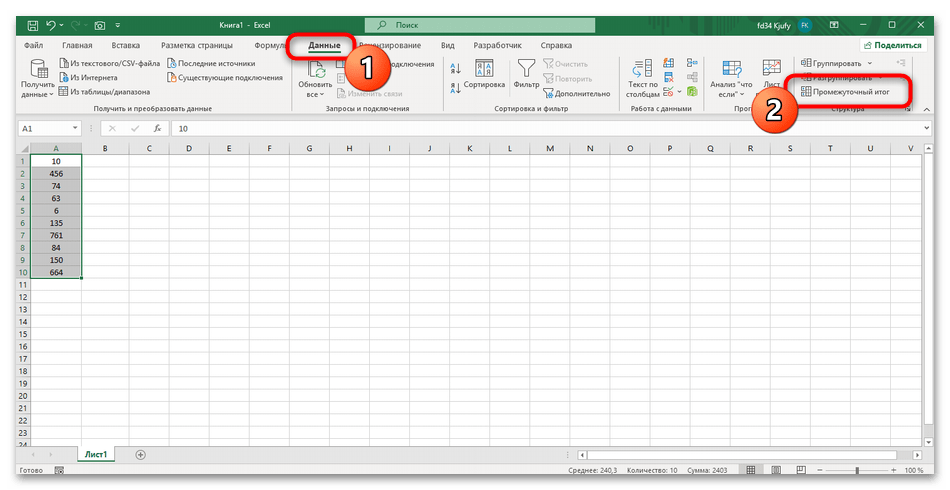Click into the Поиск search box
Screen dimensions: 950x490
480,25
